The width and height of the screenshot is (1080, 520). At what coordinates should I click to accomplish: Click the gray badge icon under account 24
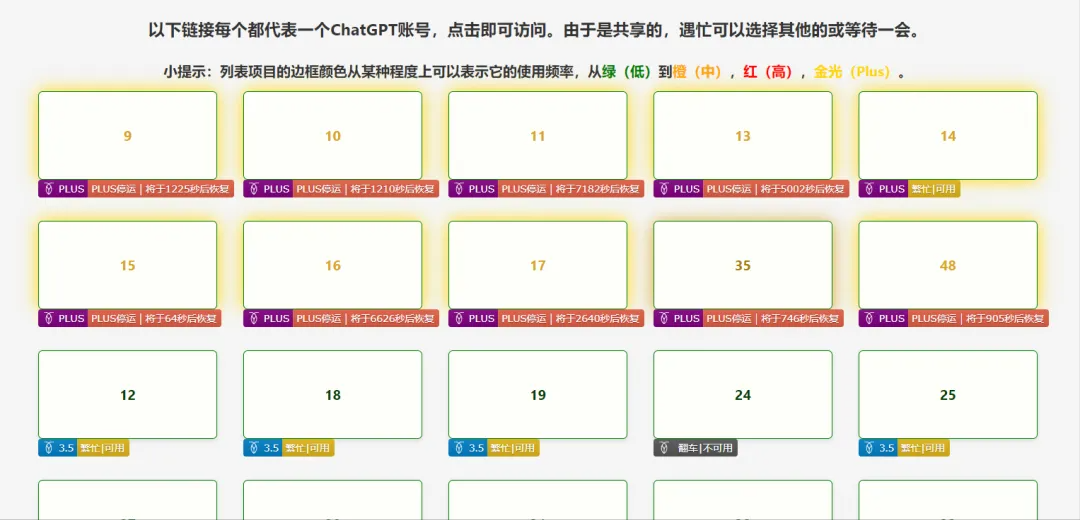(664, 448)
